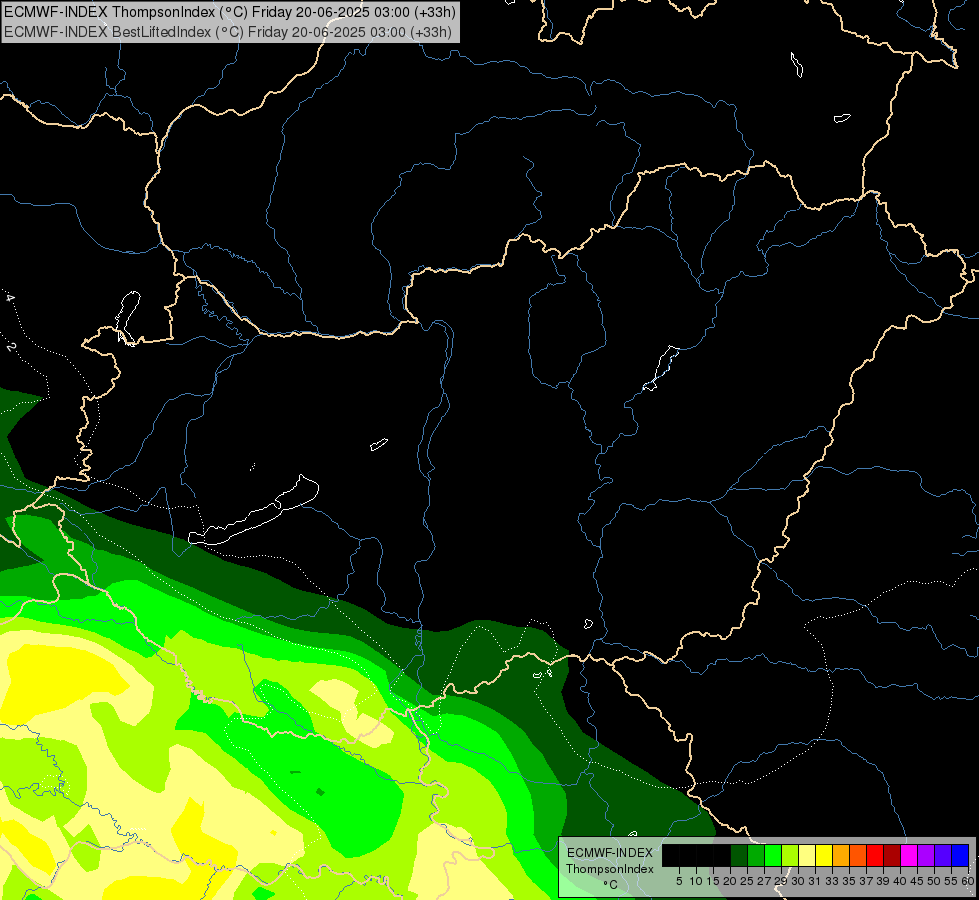Click the legend unit '°C'
The image size is (979, 900).
coord(611,884)
